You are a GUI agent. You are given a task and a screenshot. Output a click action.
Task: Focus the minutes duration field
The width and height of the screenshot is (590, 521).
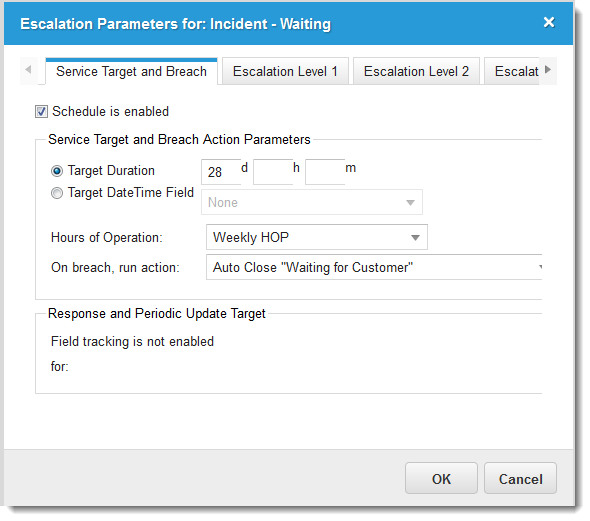(325, 172)
